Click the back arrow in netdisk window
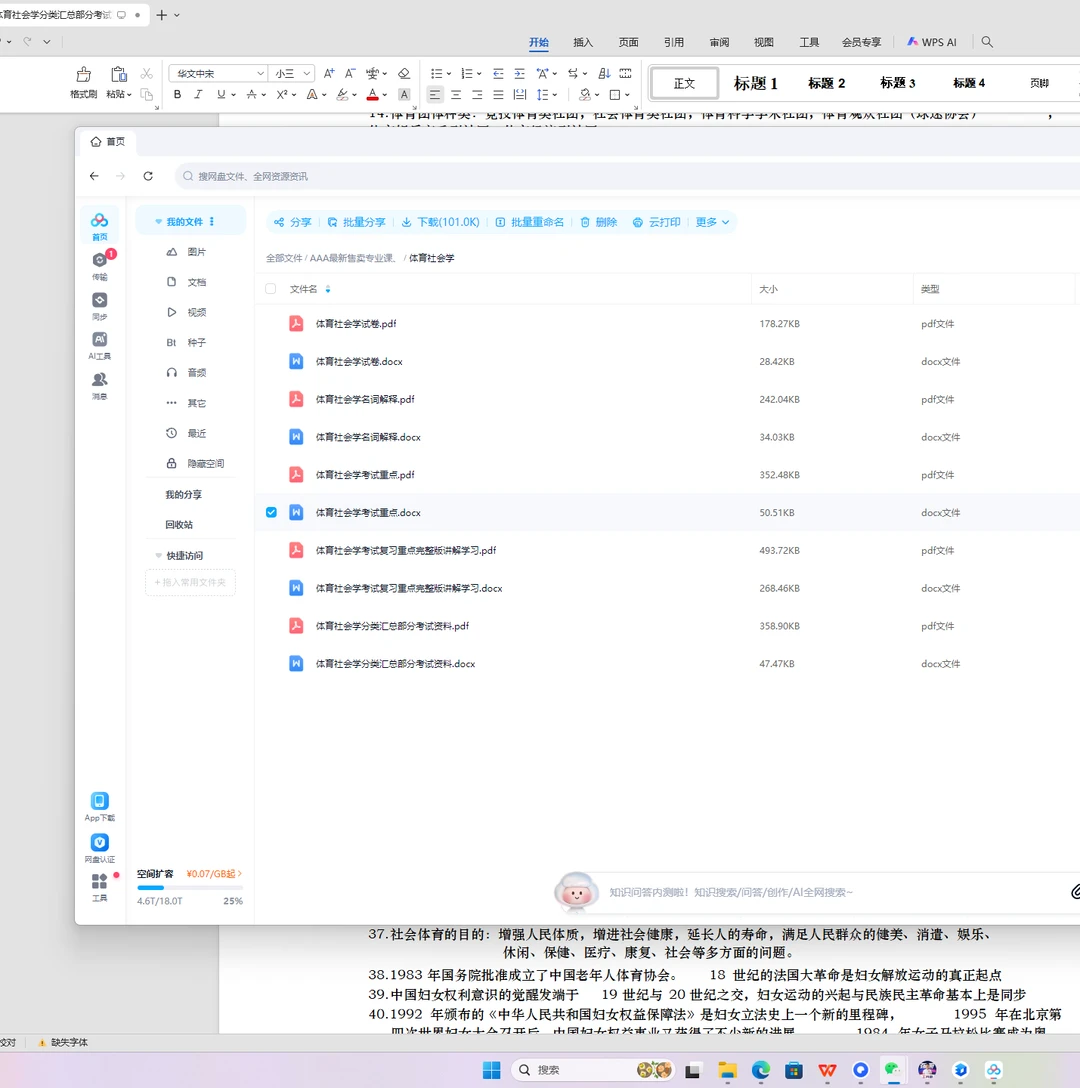The height and width of the screenshot is (1088, 1080). (x=94, y=176)
